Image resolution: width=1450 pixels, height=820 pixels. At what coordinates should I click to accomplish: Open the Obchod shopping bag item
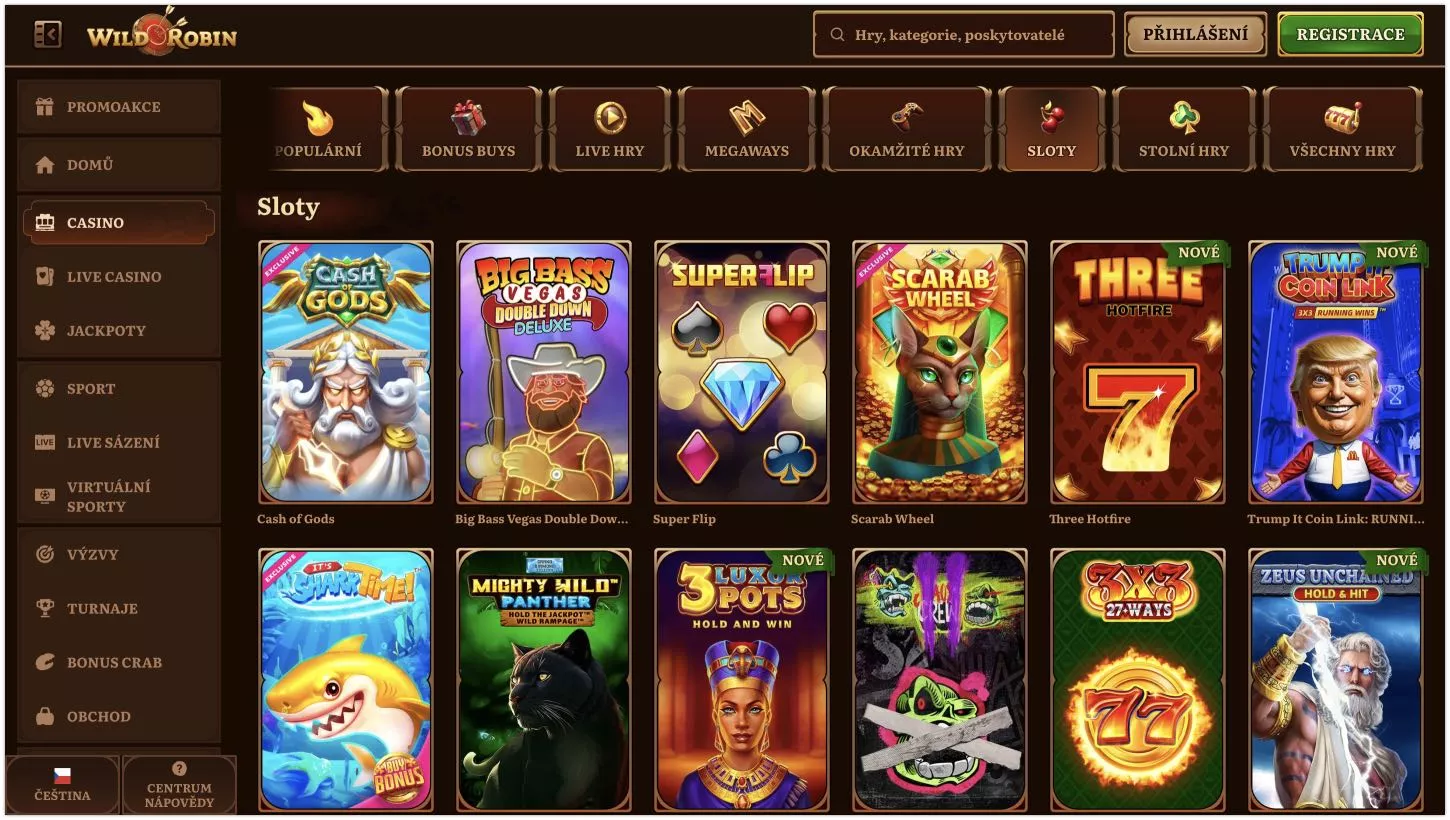(119, 716)
